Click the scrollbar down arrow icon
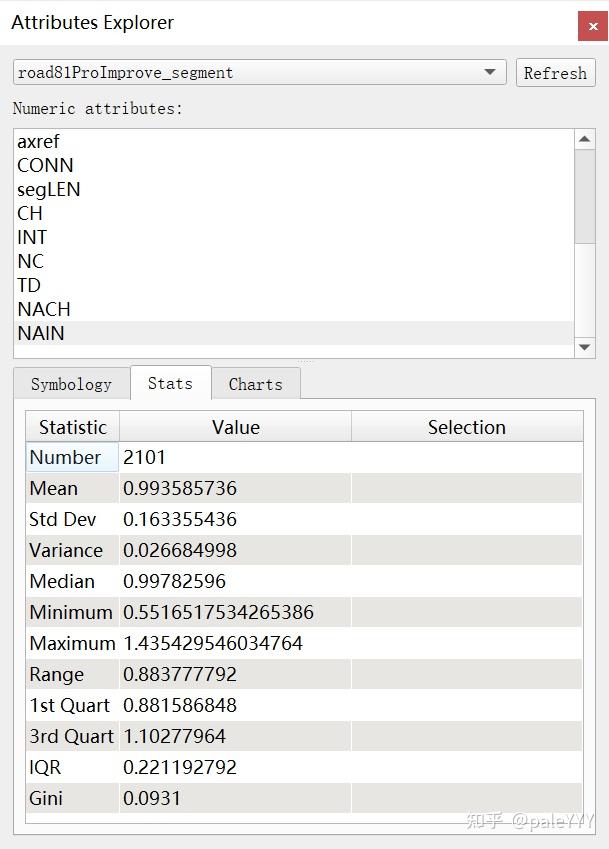Screen dimensions: 609x849 [584, 347]
